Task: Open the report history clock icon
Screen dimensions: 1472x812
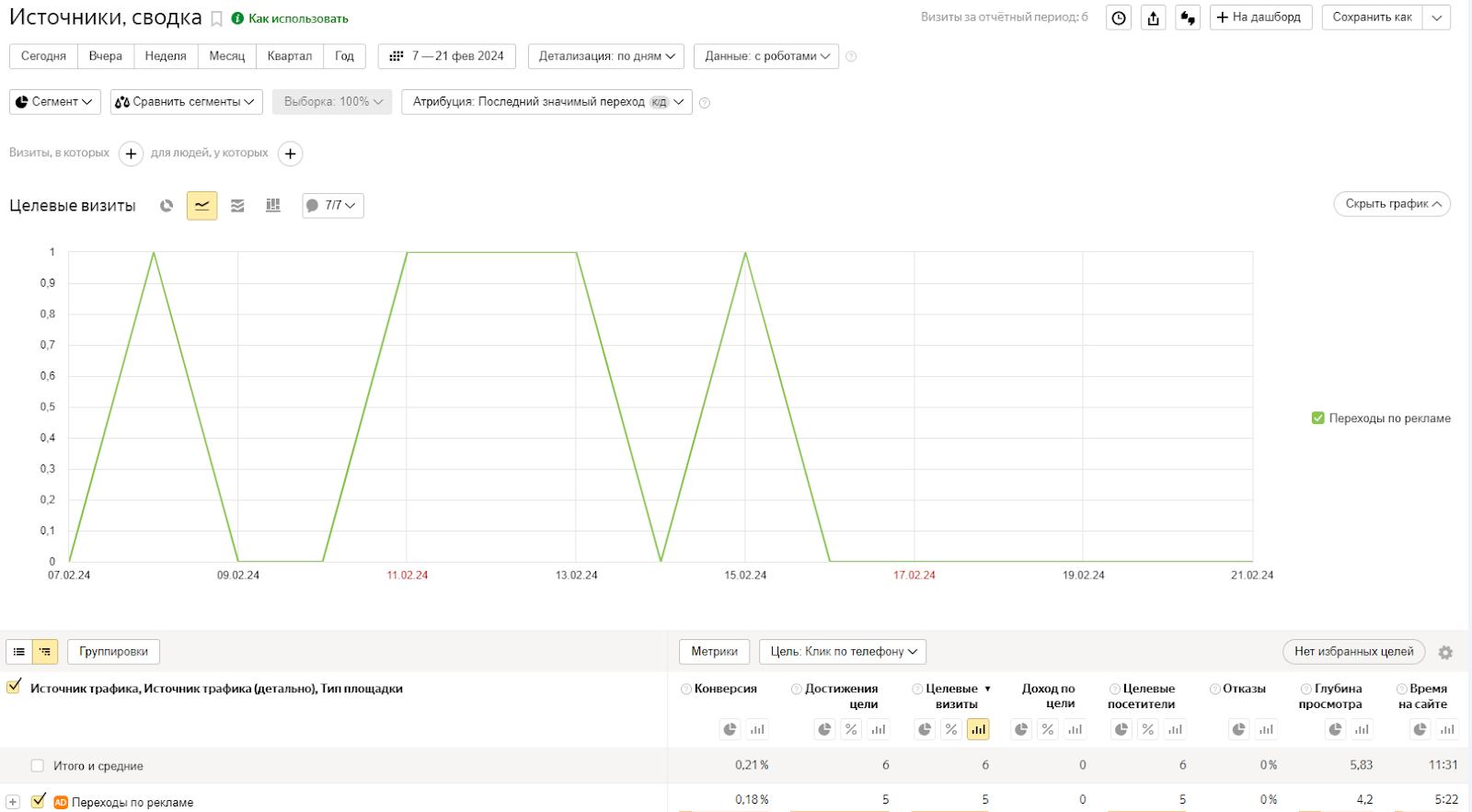Action: pyautogui.click(x=1118, y=18)
